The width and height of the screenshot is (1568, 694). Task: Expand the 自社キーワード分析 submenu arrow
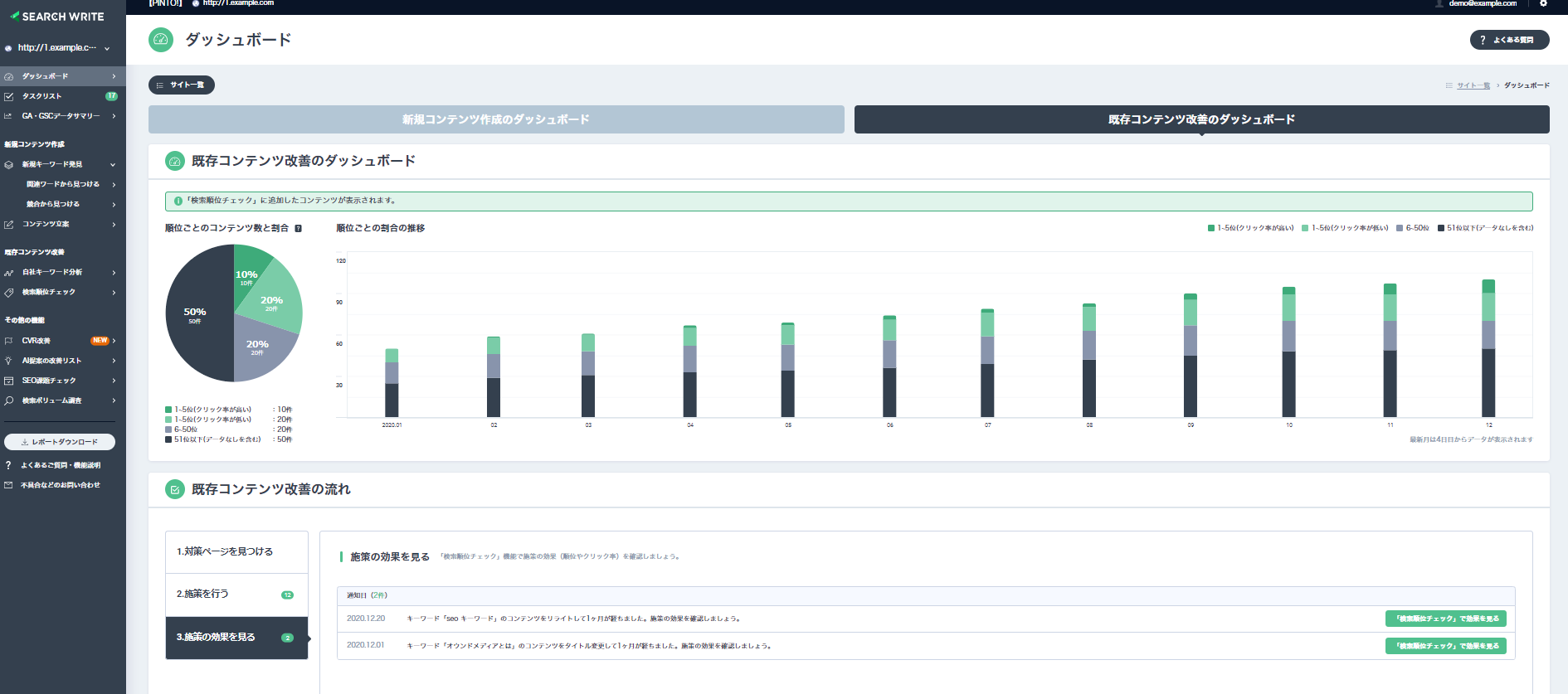click(x=114, y=273)
